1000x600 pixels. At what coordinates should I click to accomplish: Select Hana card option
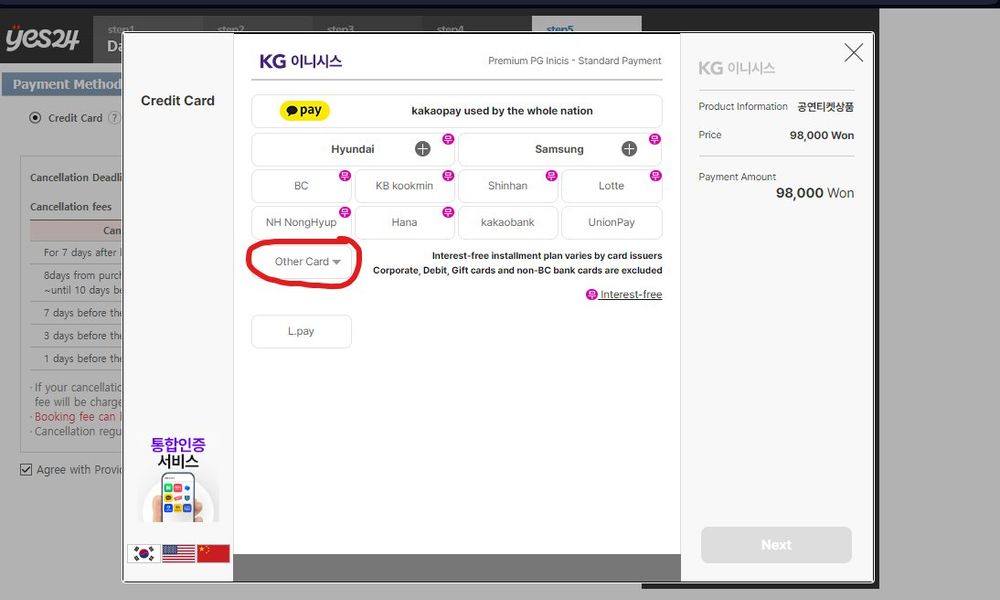[404, 223]
